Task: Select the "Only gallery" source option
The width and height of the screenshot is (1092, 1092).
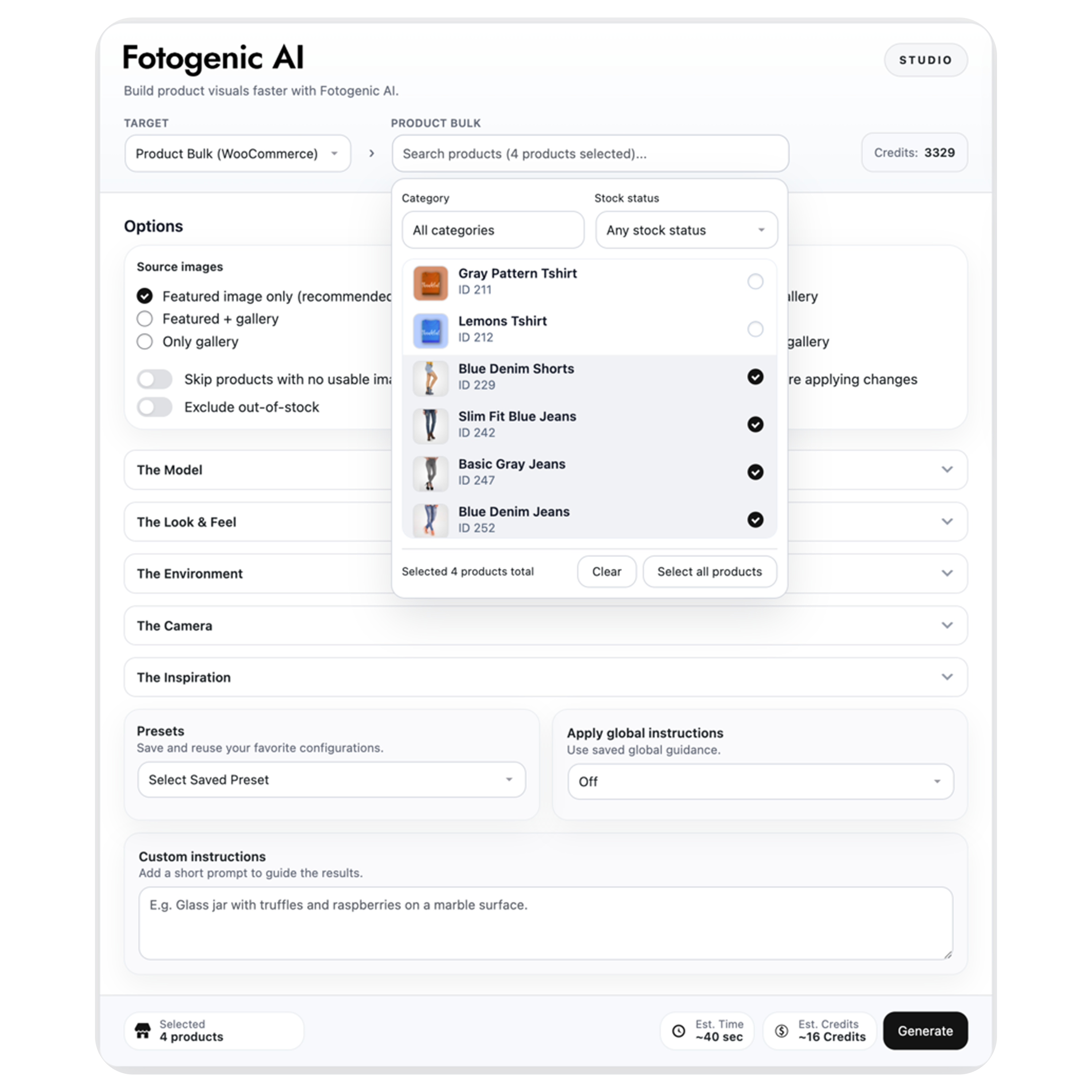Action: 145,341
